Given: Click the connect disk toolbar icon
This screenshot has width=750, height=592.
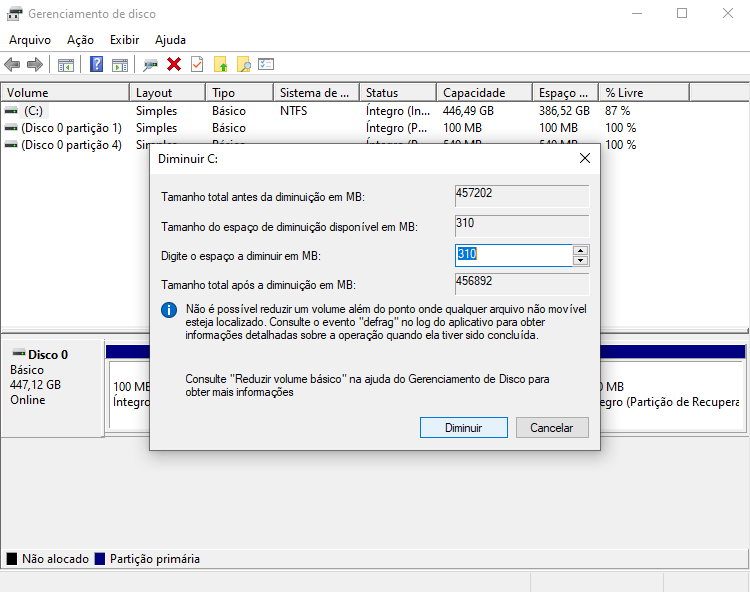Looking at the screenshot, I should 151,64.
